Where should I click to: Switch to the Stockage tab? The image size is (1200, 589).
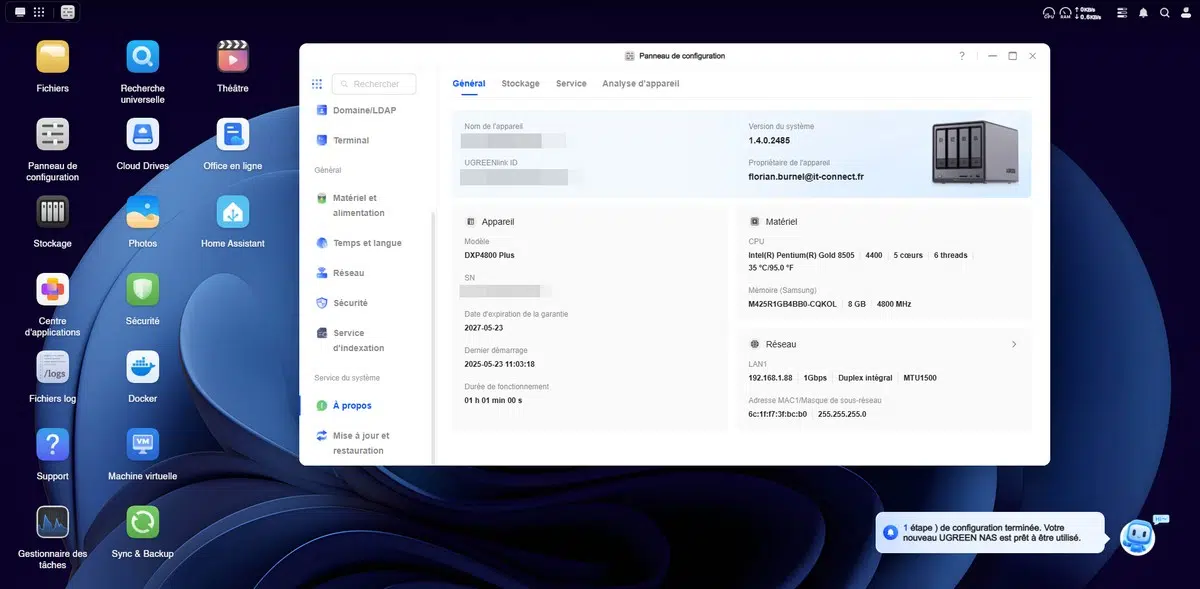tap(520, 84)
